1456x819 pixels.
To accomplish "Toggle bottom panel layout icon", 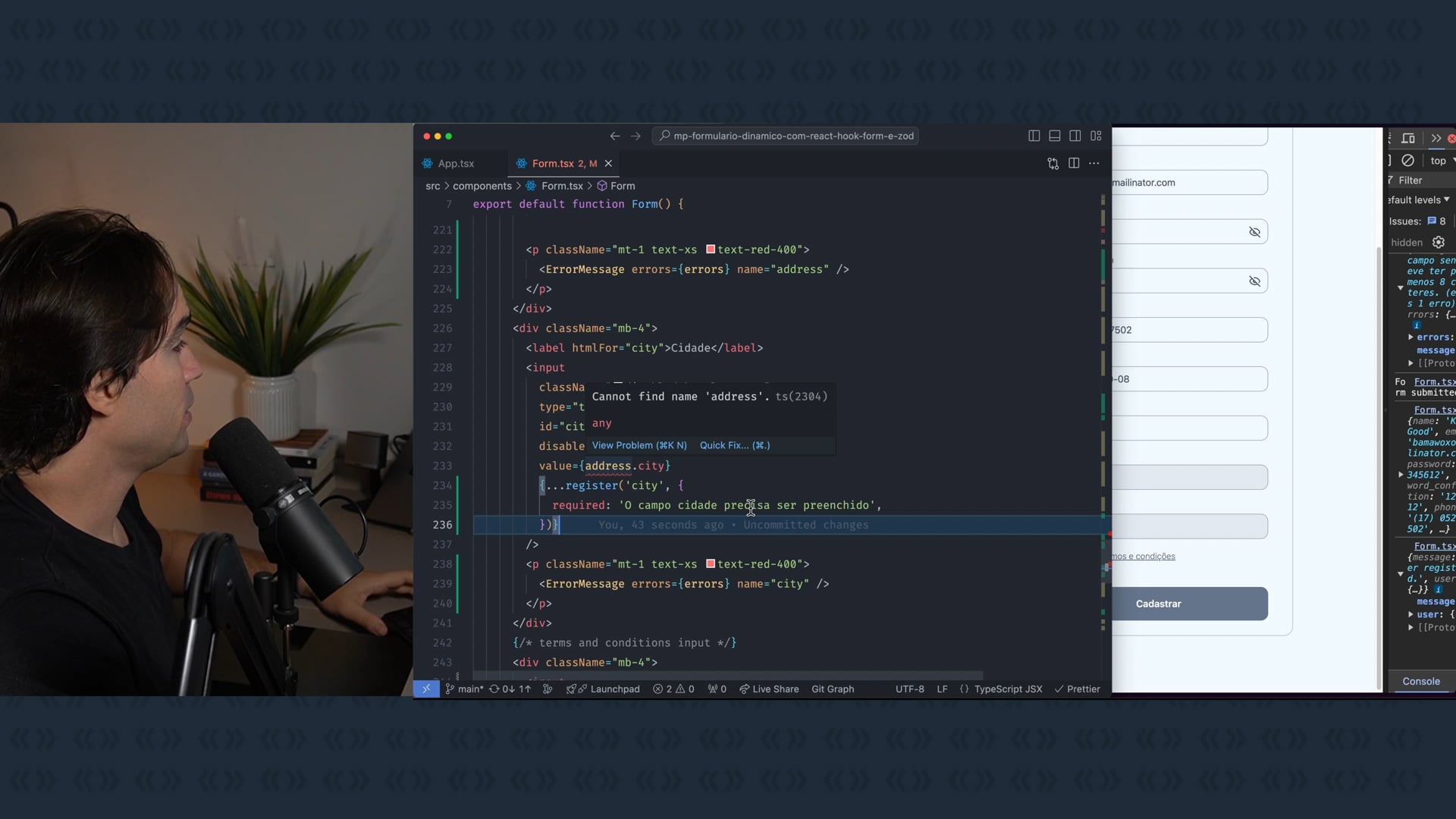I will click(x=1054, y=136).
